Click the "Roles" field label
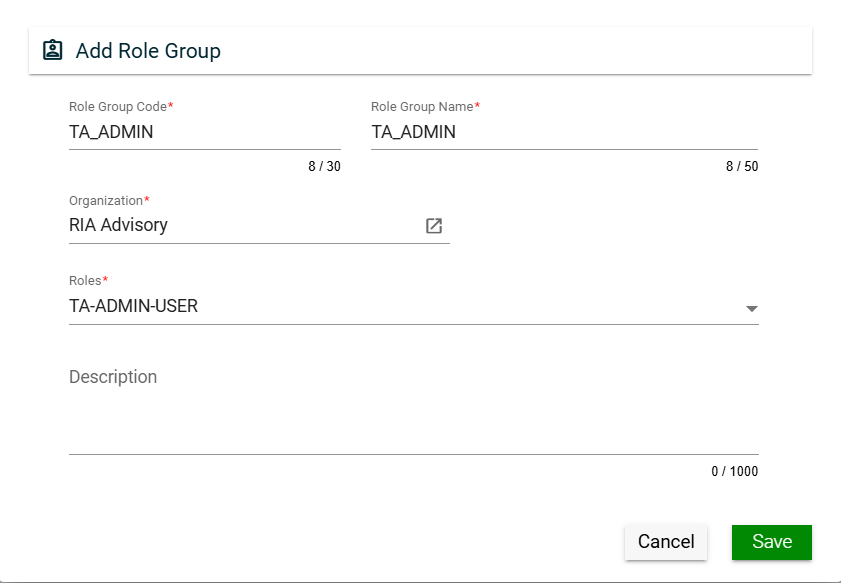This screenshot has height=583, width=841. tap(87, 281)
